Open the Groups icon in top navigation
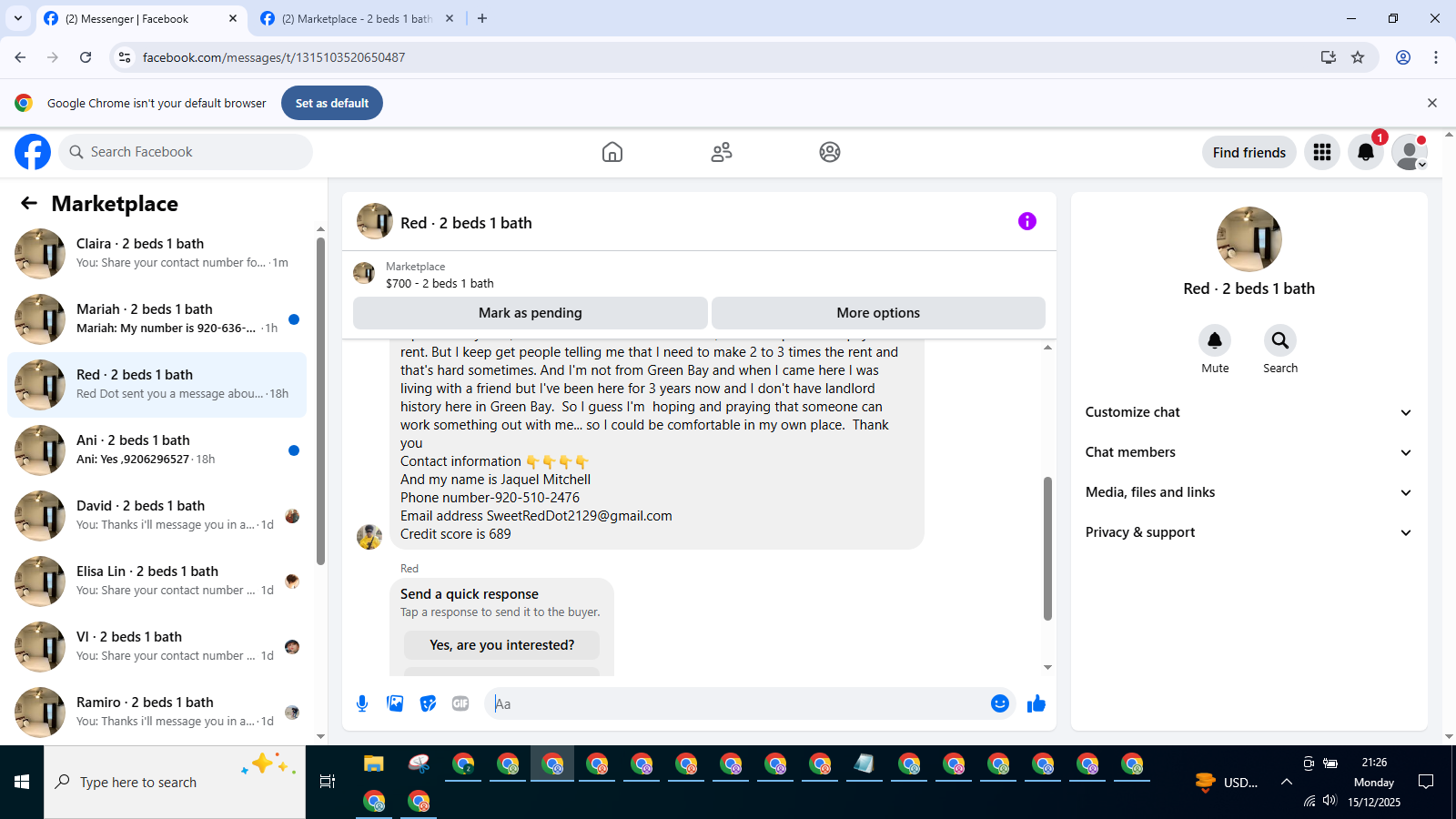Image resolution: width=1456 pixels, height=819 pixels. tap(830, 152)
